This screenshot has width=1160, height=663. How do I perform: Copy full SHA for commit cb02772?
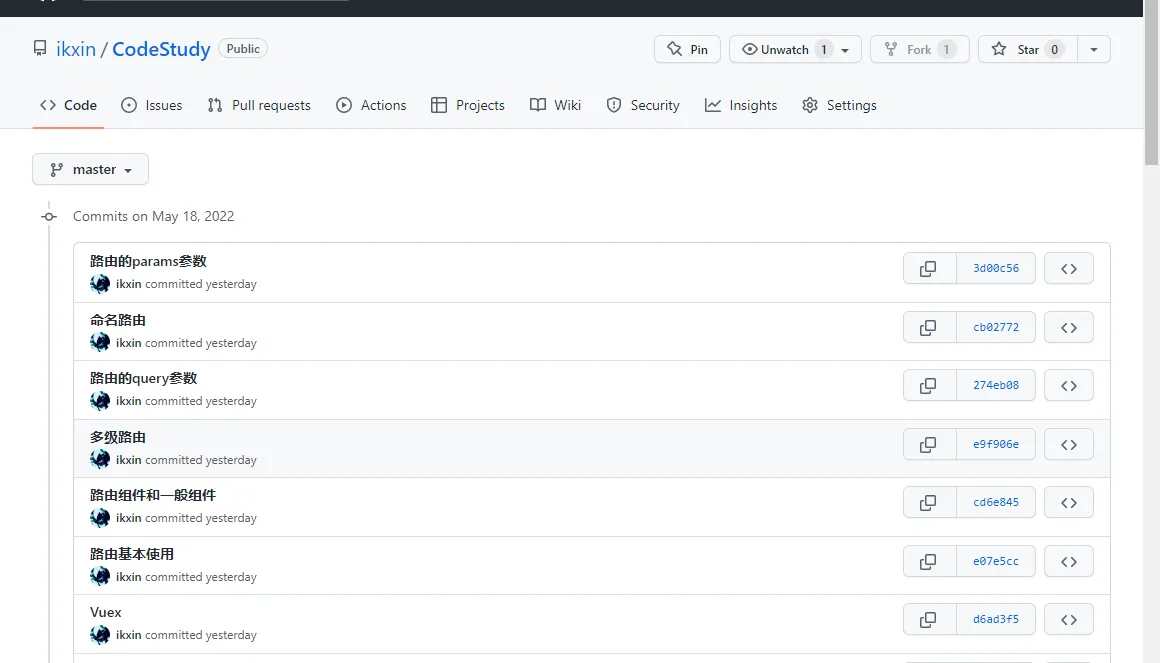coord(929,328)
